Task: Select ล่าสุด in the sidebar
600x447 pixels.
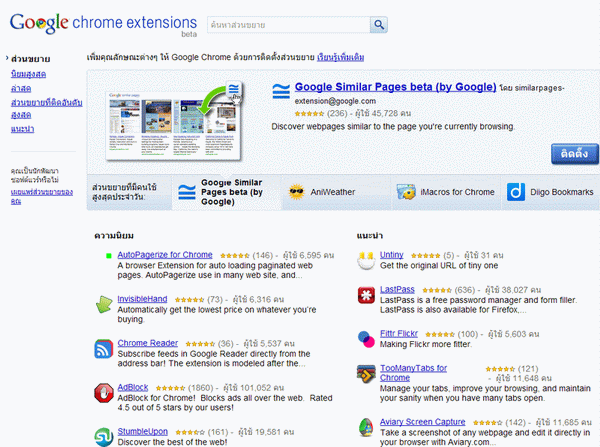Action: [21, 88]
